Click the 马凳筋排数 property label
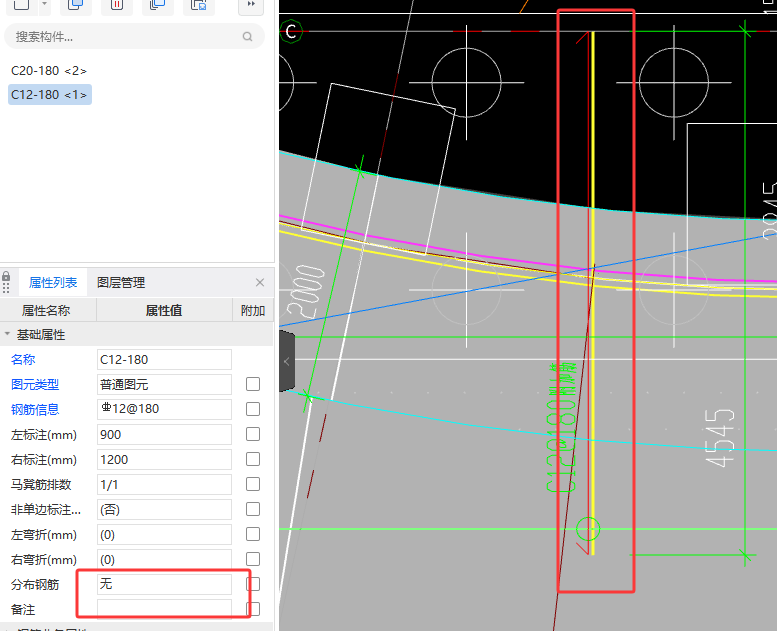777x631 pixels. (41, 484)
